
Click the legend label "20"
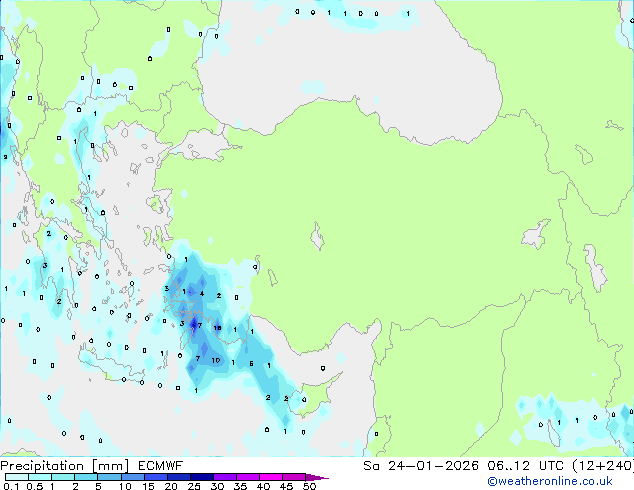(171, 486)
